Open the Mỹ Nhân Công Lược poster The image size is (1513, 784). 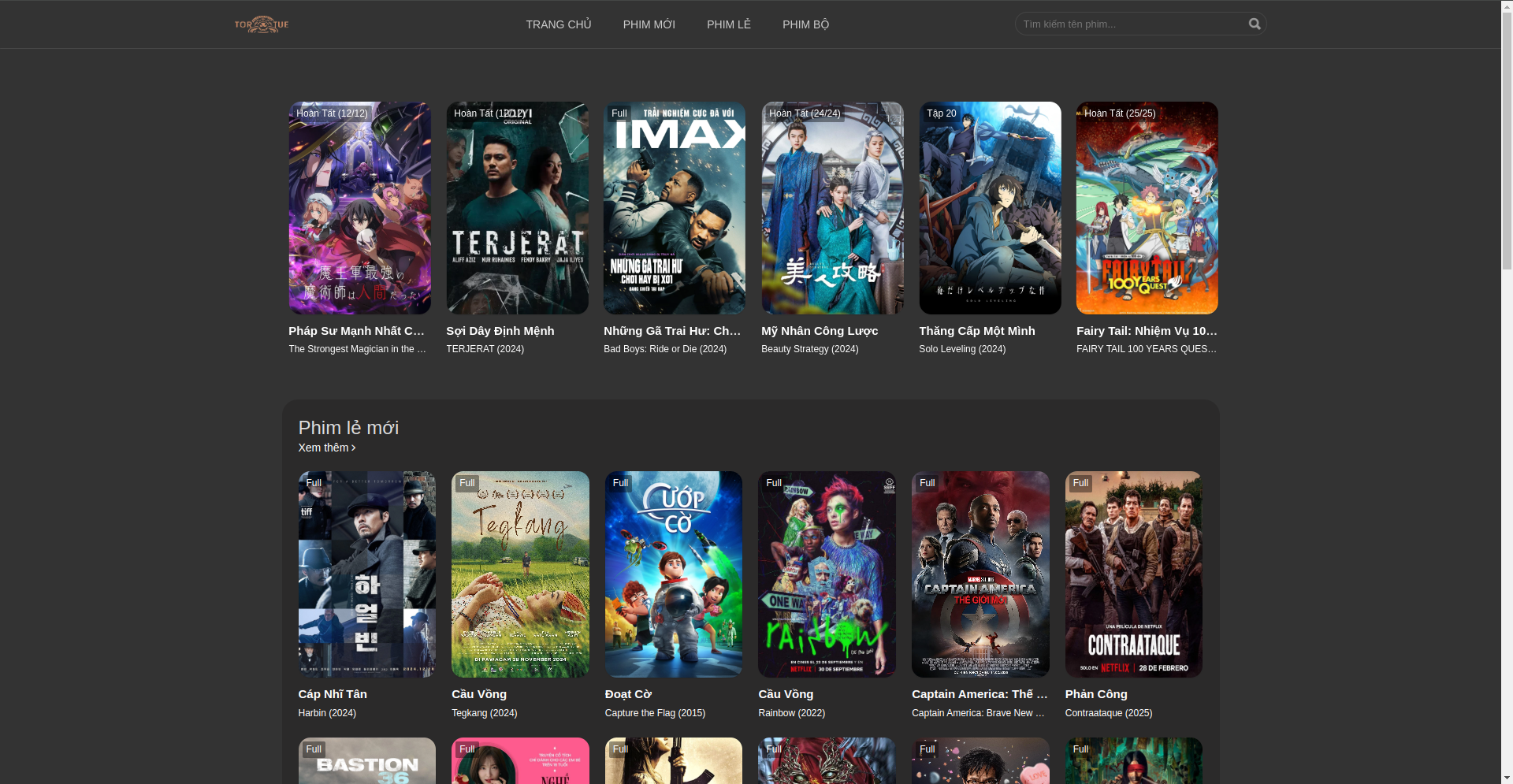click(832, 208)
